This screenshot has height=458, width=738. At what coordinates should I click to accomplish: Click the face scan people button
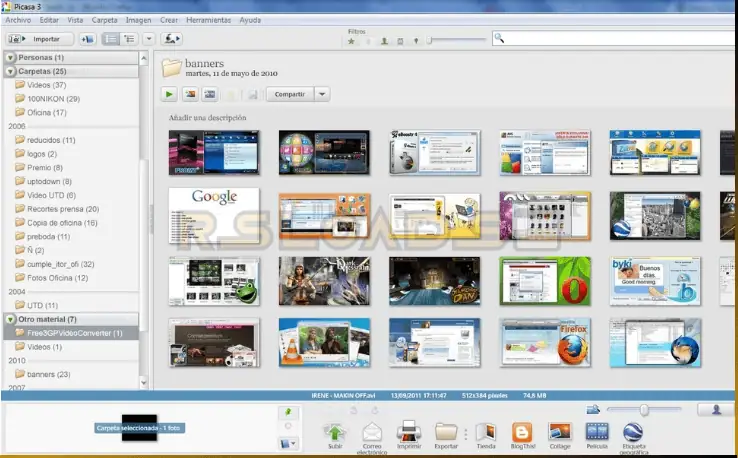(x=171, y=39)
